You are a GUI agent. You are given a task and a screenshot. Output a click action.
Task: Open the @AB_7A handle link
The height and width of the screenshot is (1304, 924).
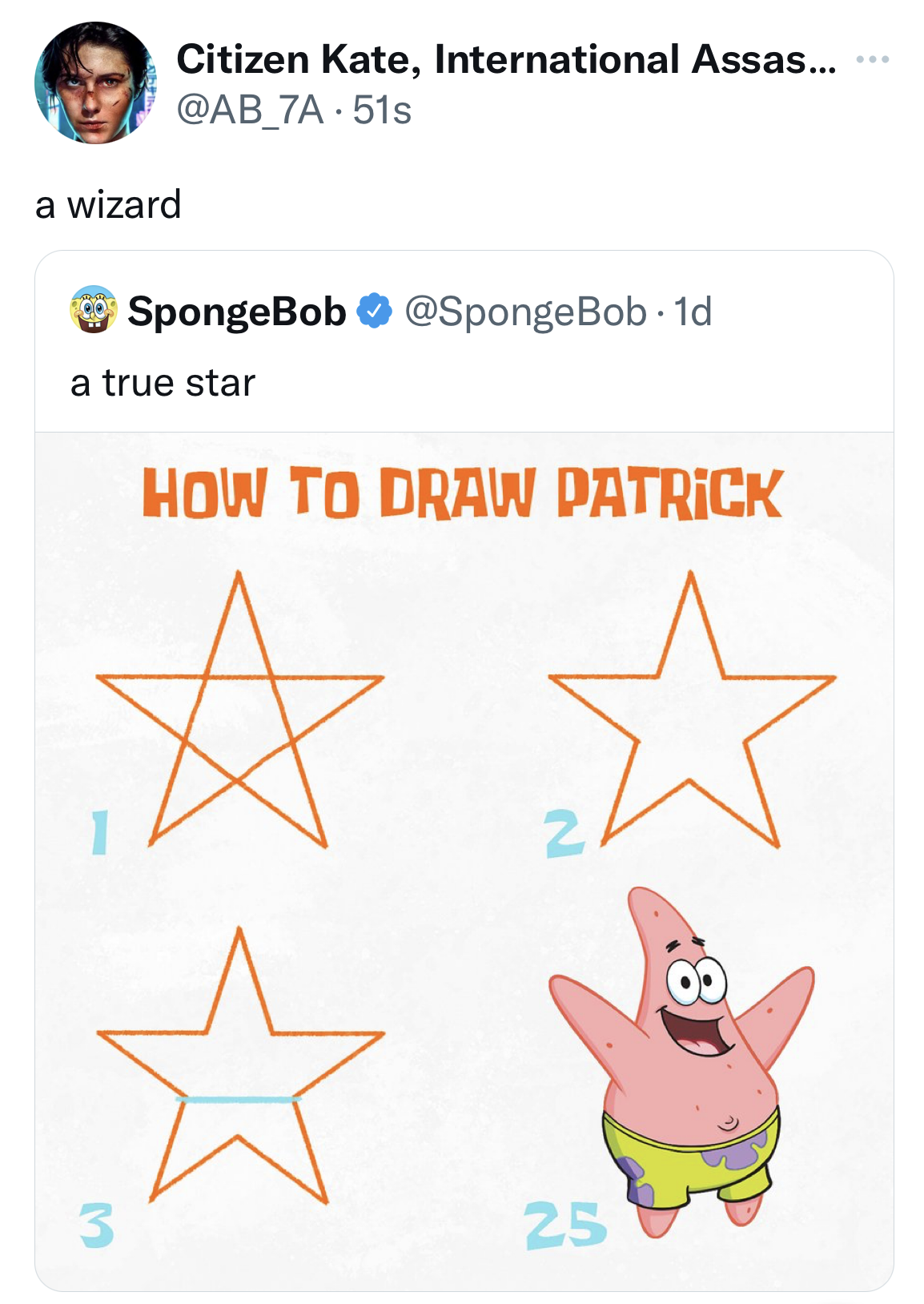pyautogui.click(x=250, y=110)
